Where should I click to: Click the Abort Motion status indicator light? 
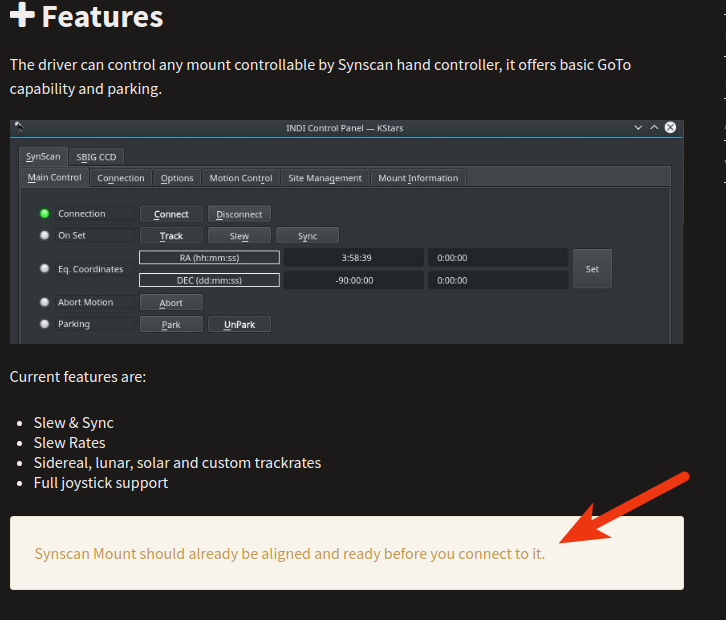pos(44,302)
